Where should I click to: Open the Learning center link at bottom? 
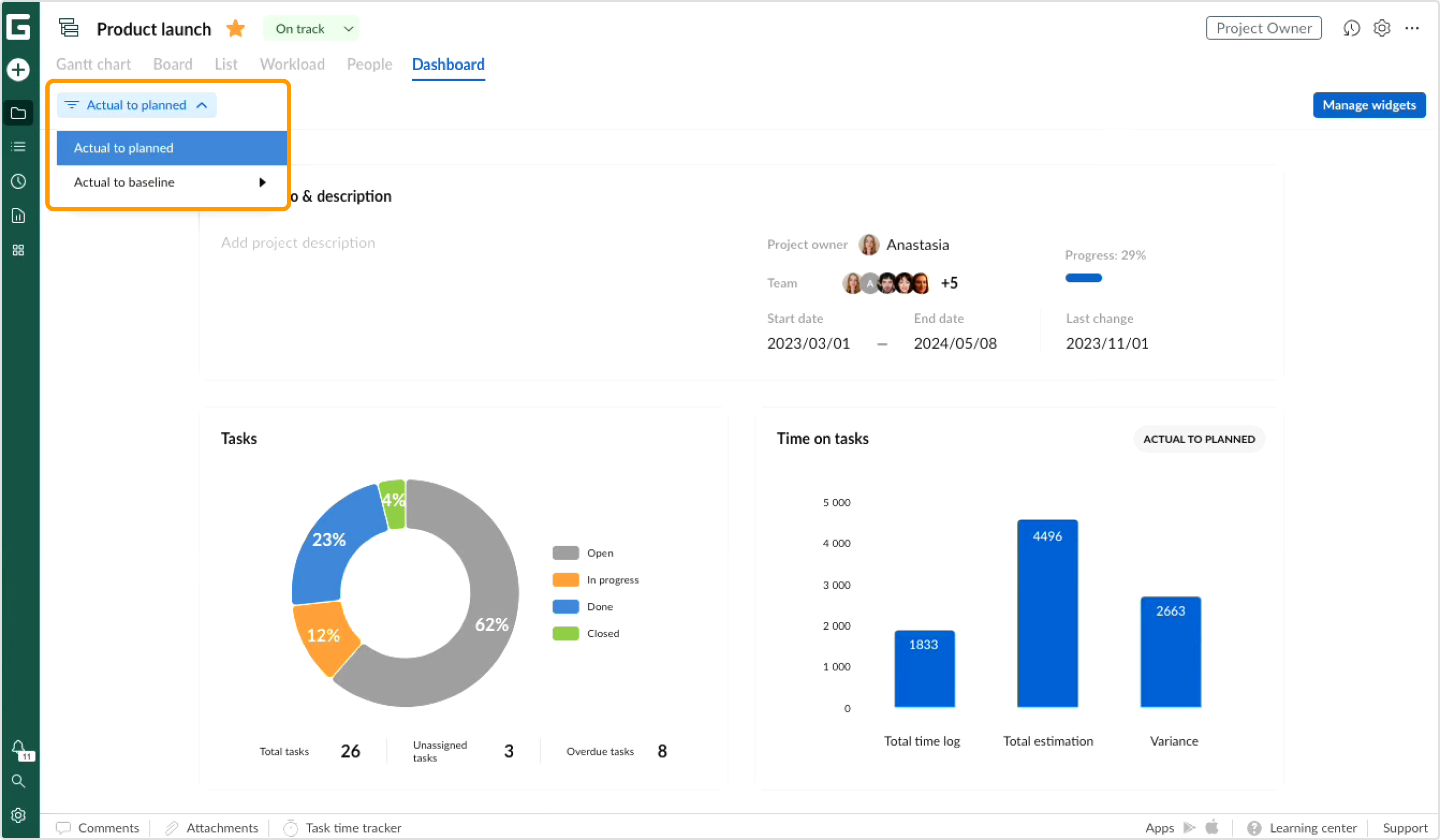click(x=1312, y=828)
